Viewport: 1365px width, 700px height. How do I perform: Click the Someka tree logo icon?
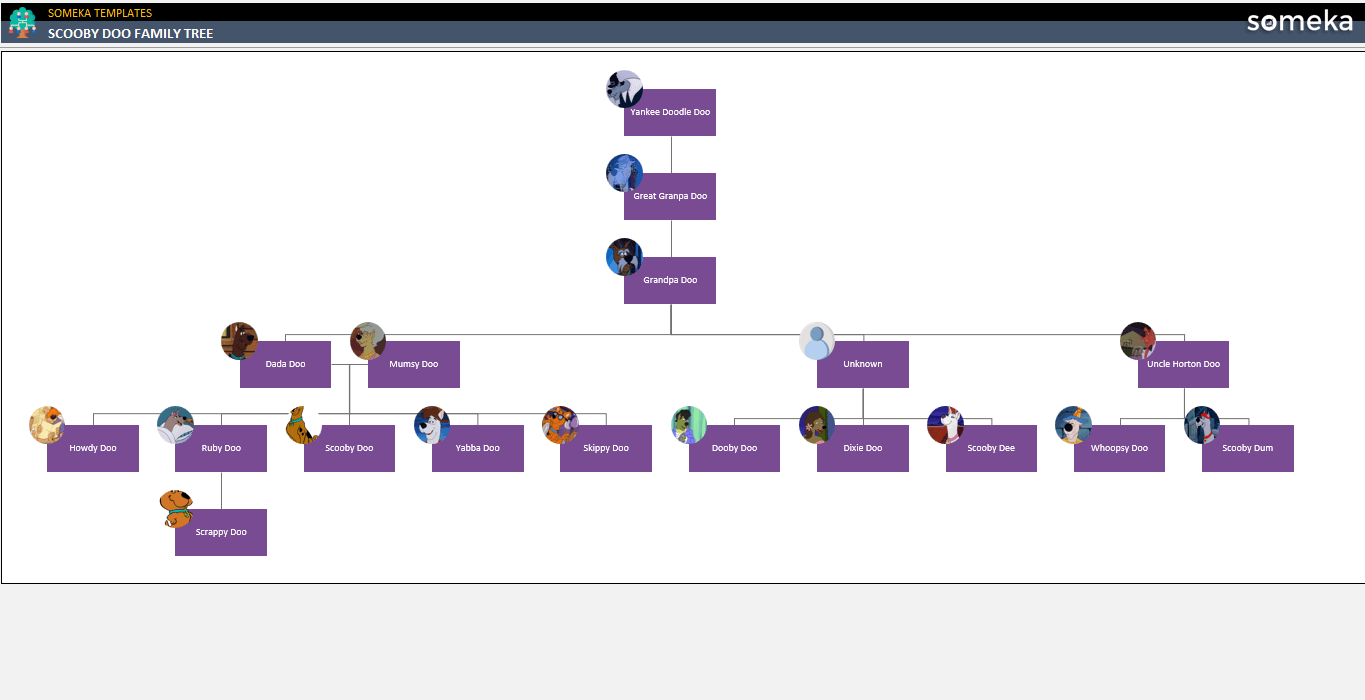pyautogui.click(x=22, y=22)
